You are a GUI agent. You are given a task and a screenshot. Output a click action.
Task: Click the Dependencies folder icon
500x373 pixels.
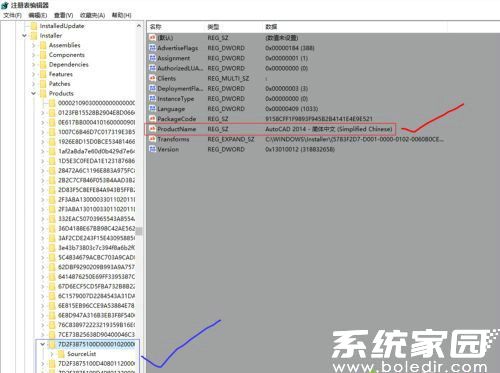click(x=43, y=64)
